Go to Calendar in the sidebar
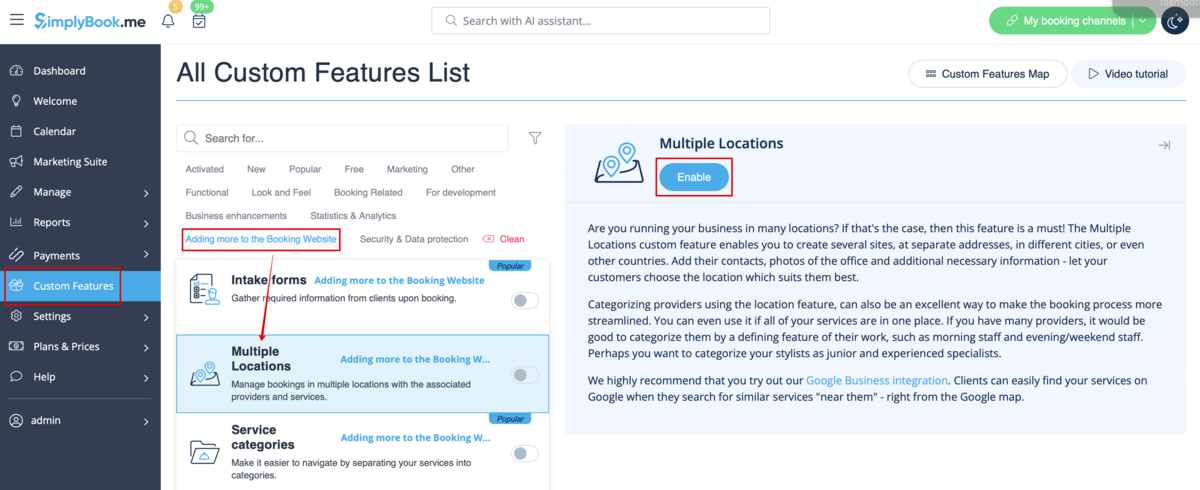This screenshot has width=1200, height=490. 54,131
